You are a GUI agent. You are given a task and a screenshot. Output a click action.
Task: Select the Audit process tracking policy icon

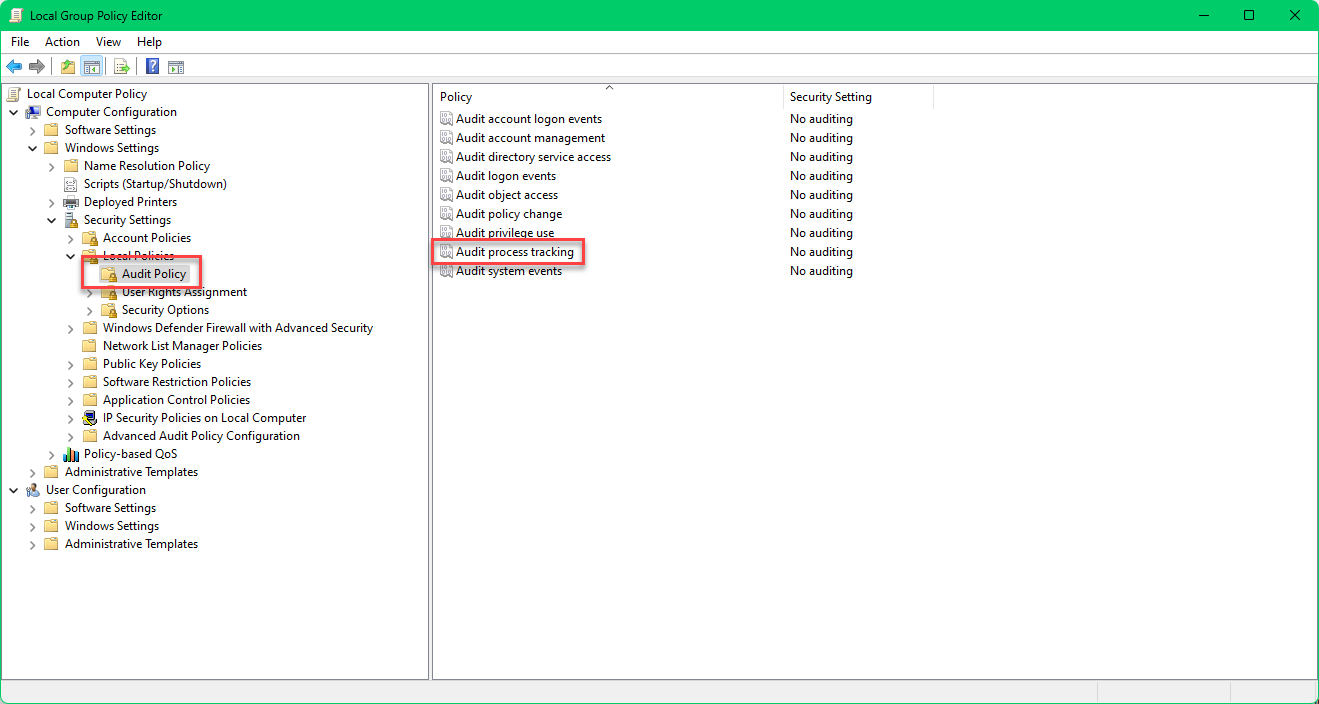tap(446, 252)
